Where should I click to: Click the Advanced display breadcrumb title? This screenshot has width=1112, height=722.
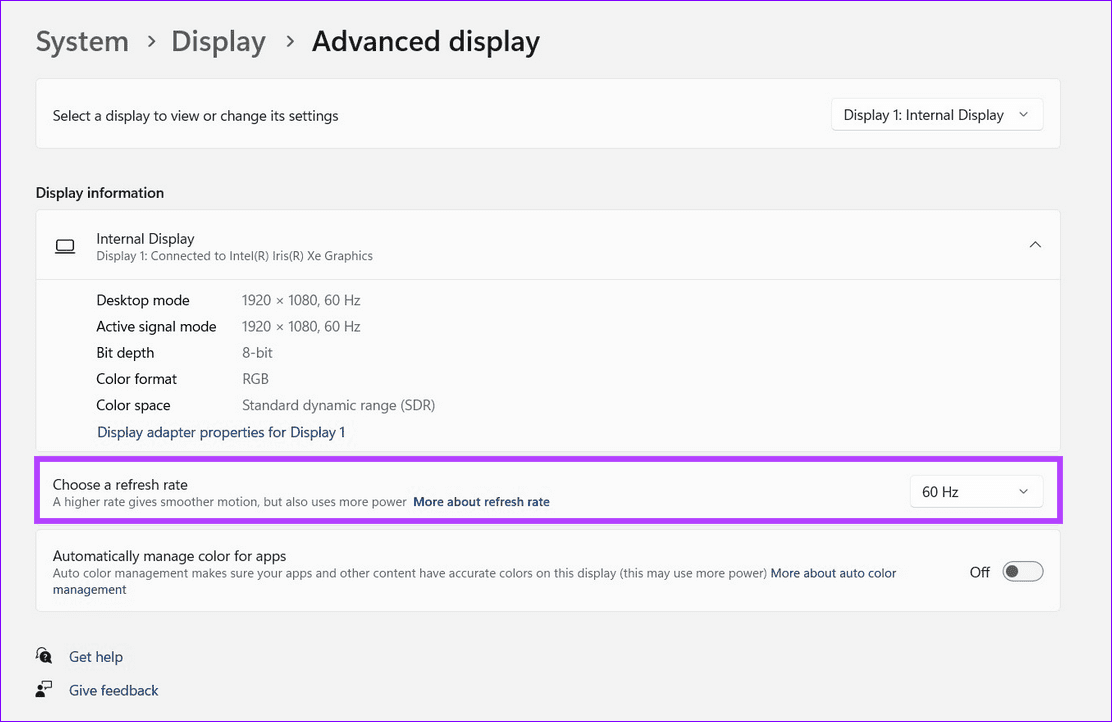(x=425, y=42)
